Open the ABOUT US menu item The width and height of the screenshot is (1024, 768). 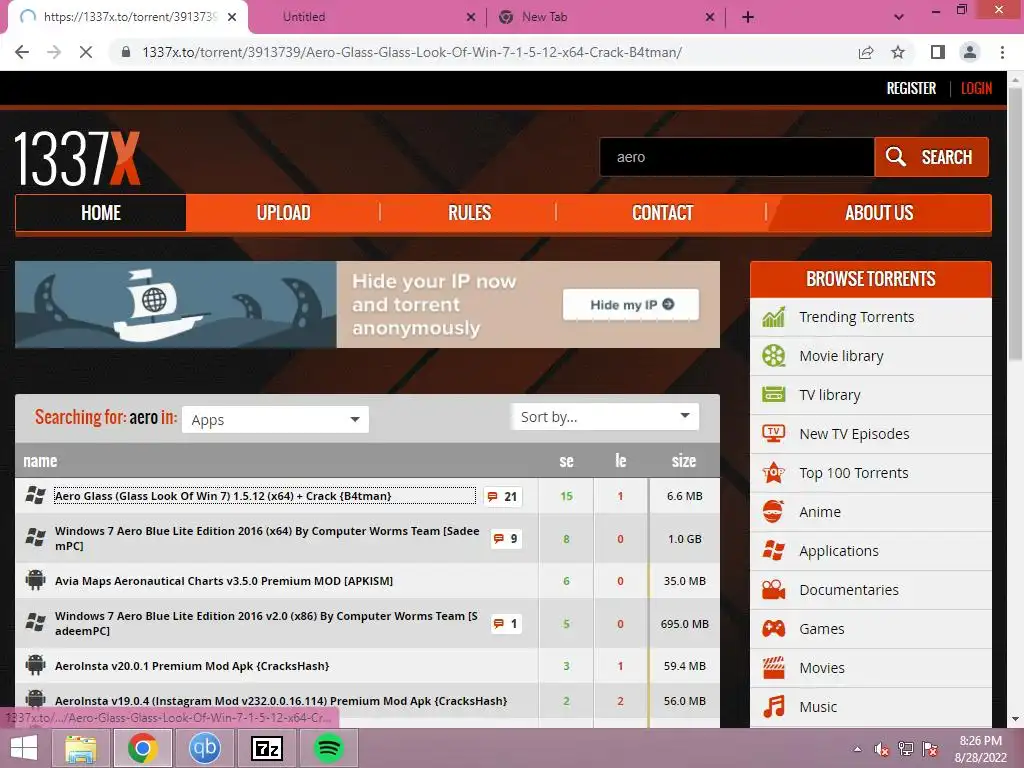click(879, 213)
